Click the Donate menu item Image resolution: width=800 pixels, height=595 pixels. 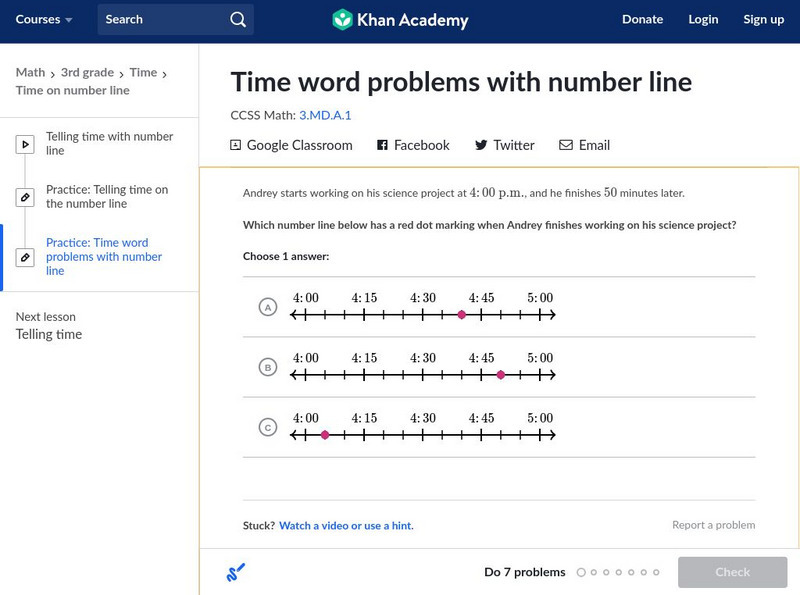pos(642,19)
